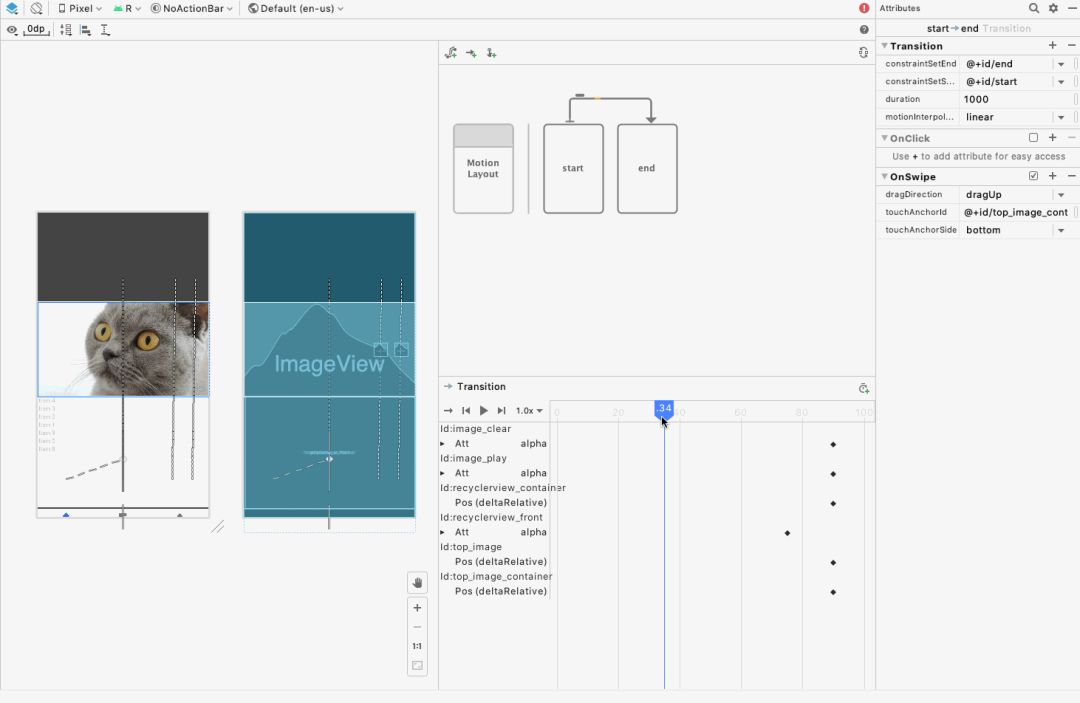
Task: Open the dragDirection dropdown
Action: 1061,195
